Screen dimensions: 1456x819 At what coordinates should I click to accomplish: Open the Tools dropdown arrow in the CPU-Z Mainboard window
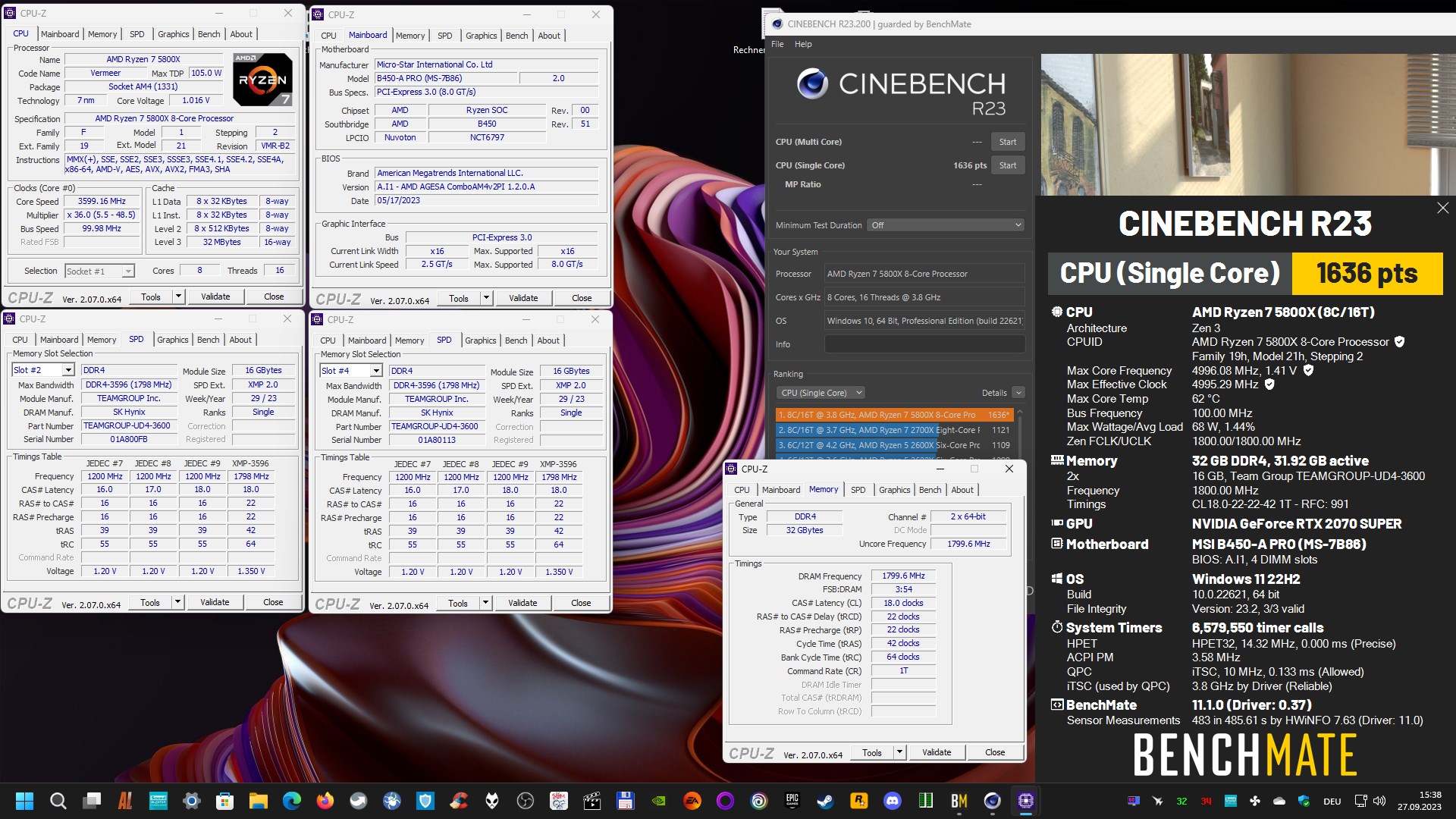[486, 298]
